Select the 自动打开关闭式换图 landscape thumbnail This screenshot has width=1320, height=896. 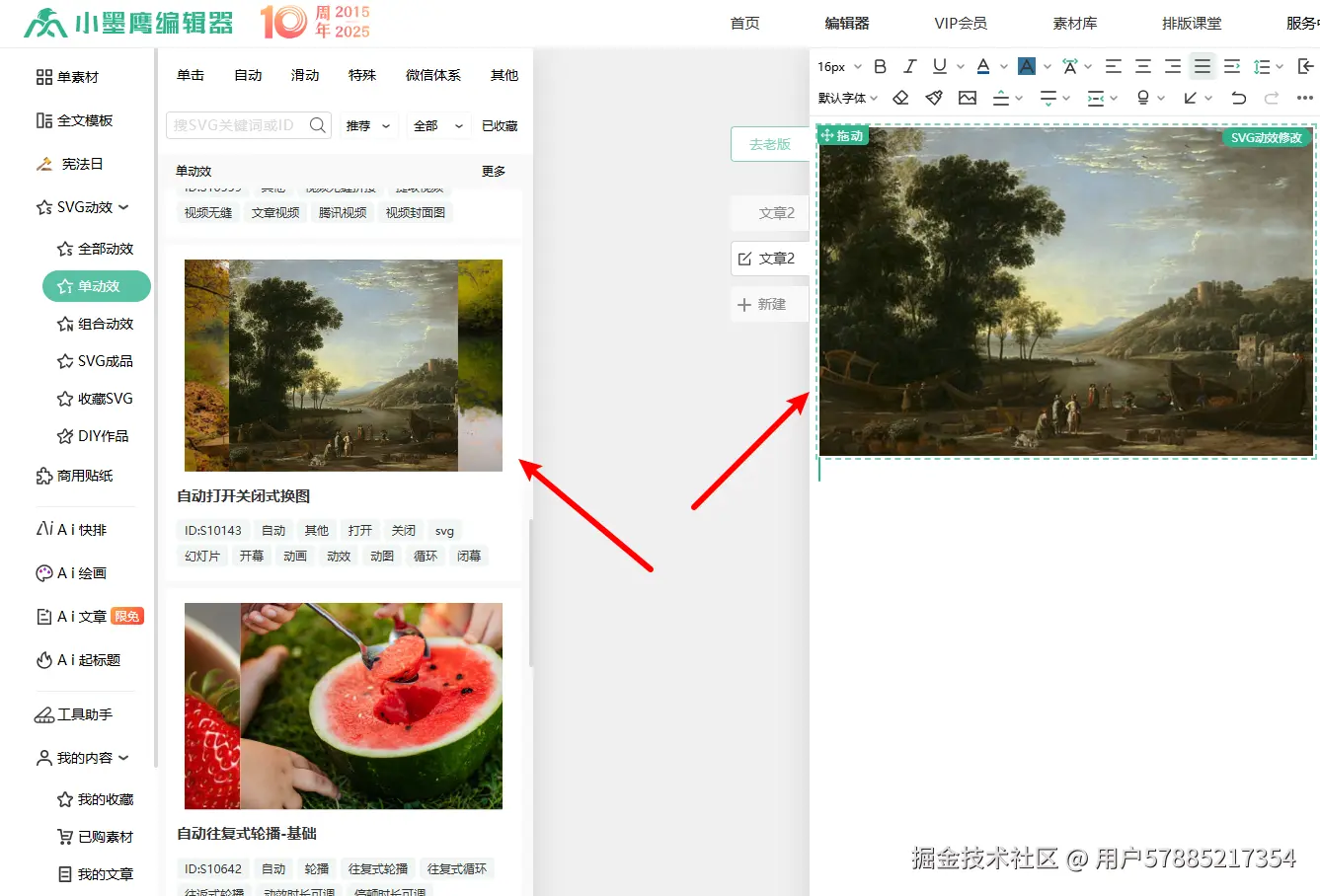click(x=344, y=365)
